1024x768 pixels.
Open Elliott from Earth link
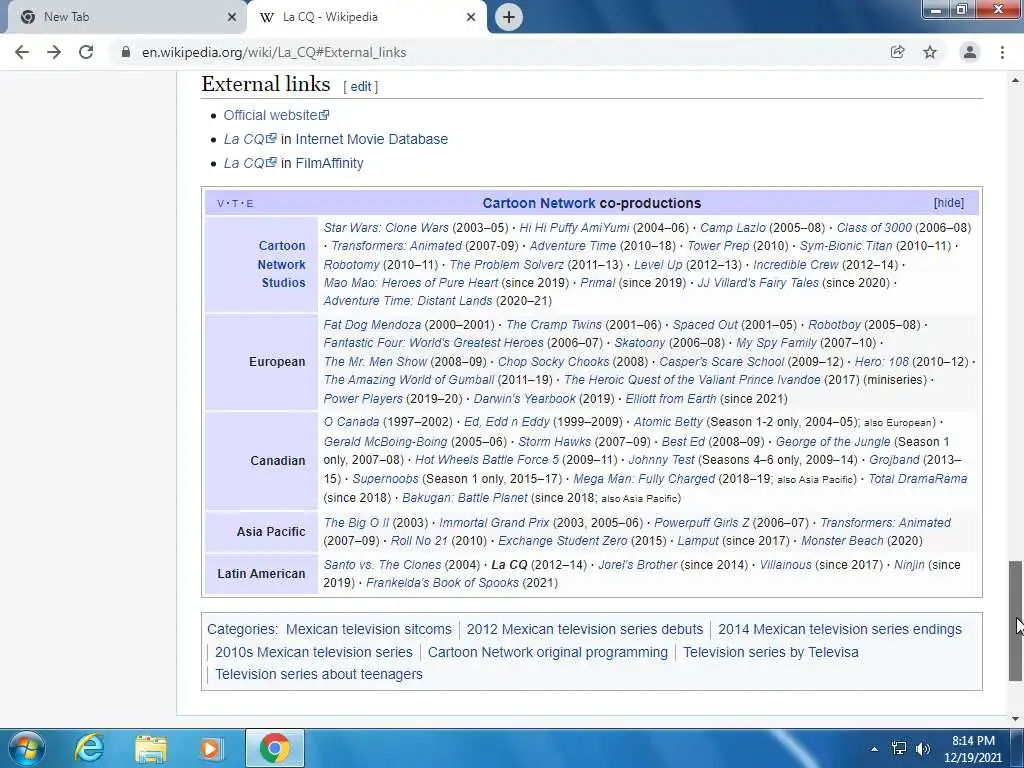tap(671, 399)
